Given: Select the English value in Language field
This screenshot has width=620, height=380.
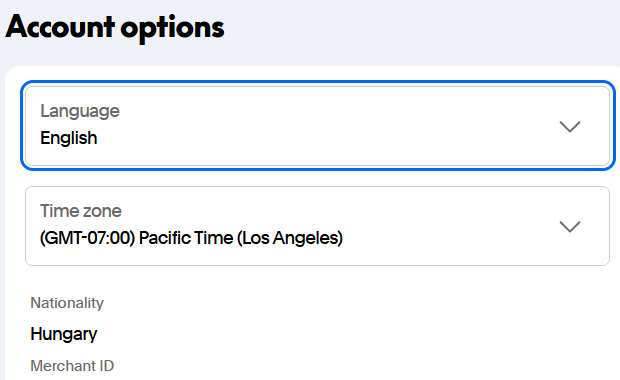Looking at the screenshot, I should 69,138.
